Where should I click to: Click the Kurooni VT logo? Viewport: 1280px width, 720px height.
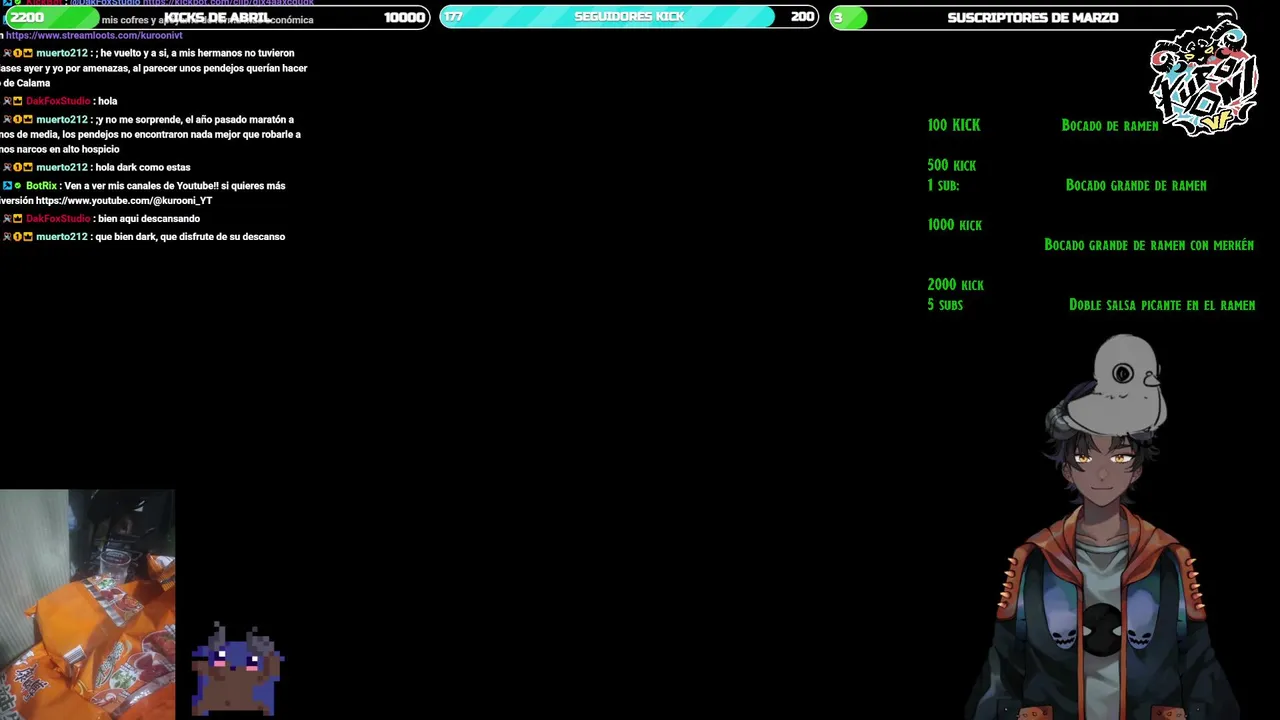pyautogui.click(x=1203, y=78)
